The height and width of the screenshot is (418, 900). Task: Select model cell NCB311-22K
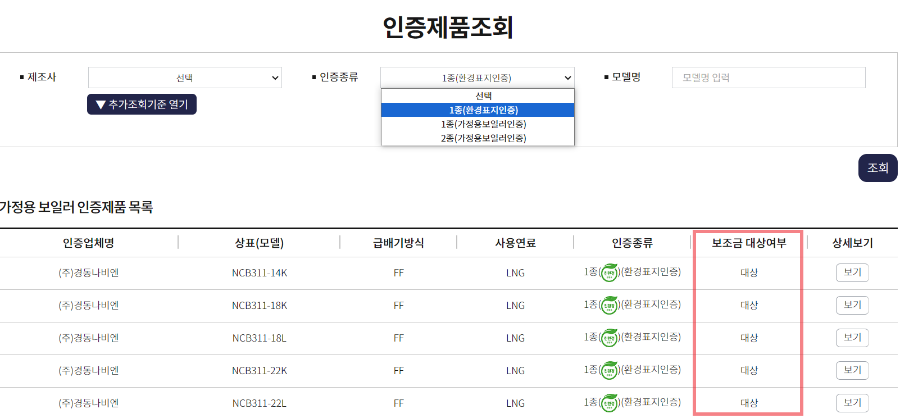click(x=259, y=370)
